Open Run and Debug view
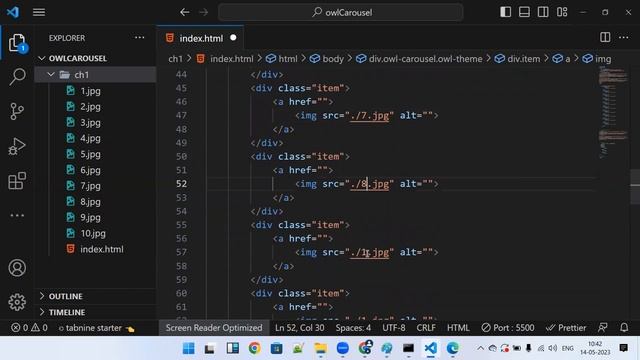Image resolution: width=640 pixels, height=360 pixels. coord(17,146)
